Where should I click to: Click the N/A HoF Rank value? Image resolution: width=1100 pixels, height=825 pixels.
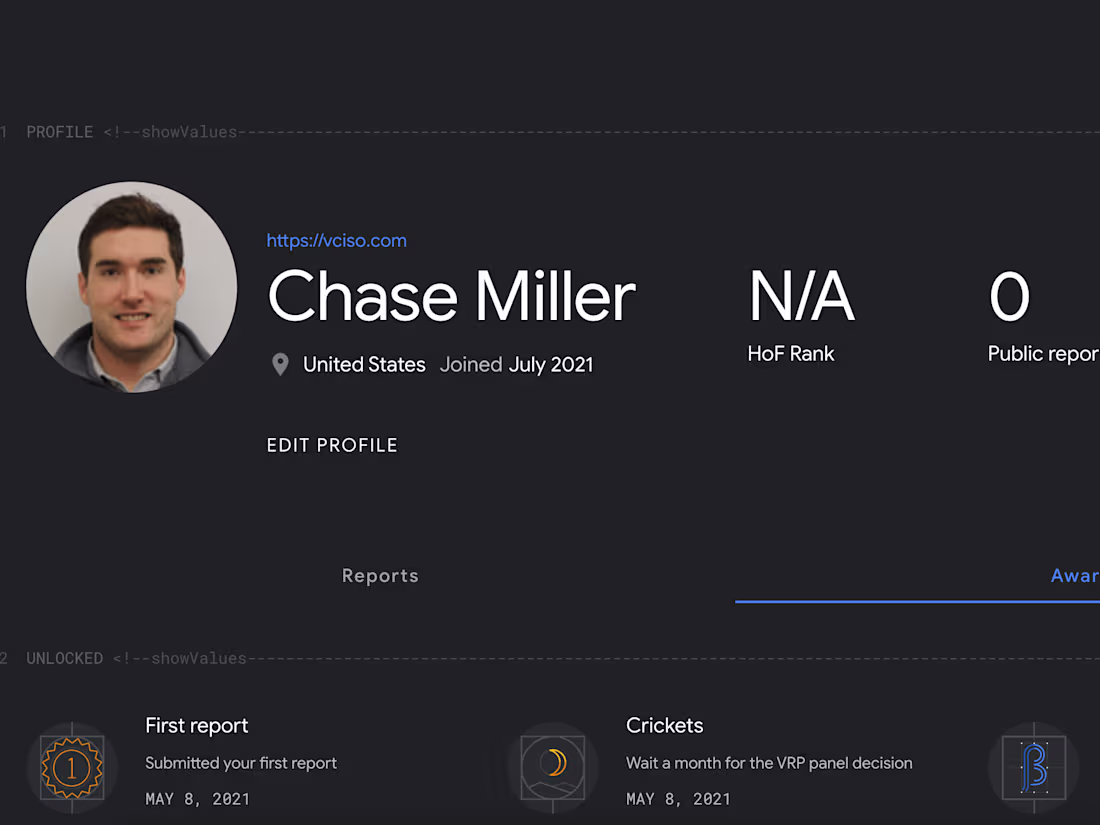[x=800, y=295]
